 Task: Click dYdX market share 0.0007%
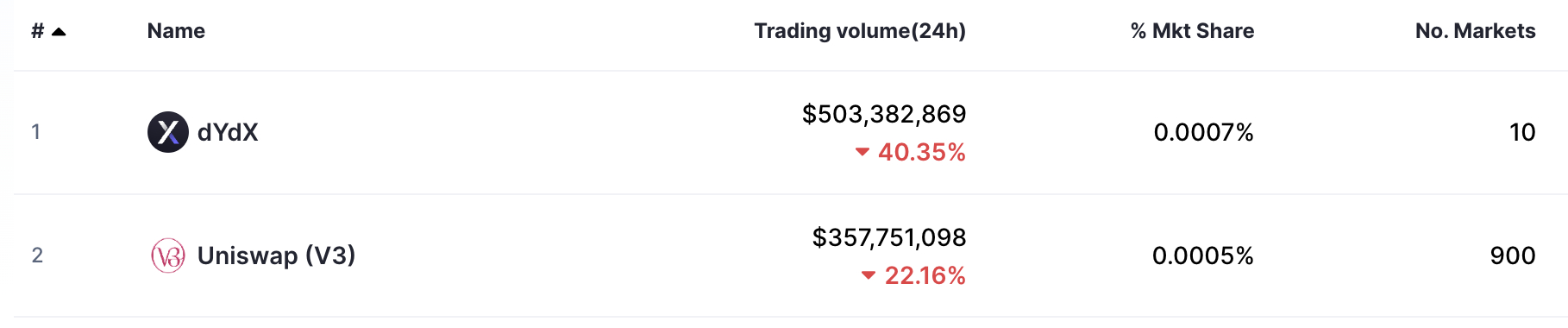[x=1203, y=132]
